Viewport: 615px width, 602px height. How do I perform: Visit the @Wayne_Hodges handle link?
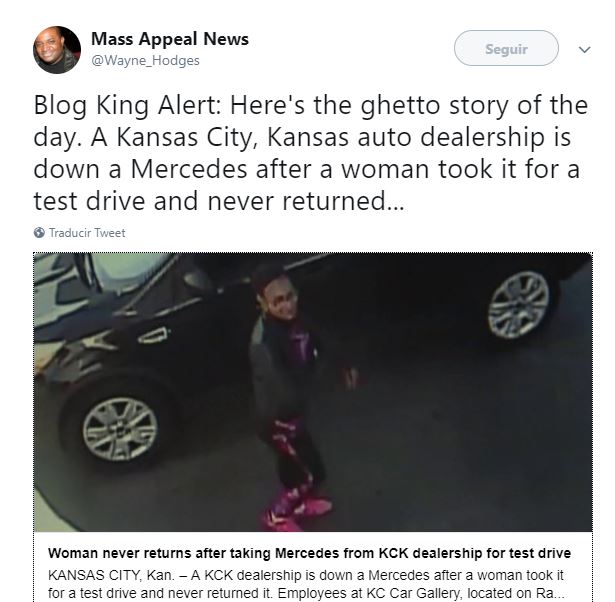pyautogui.click(x=146, y=60)
